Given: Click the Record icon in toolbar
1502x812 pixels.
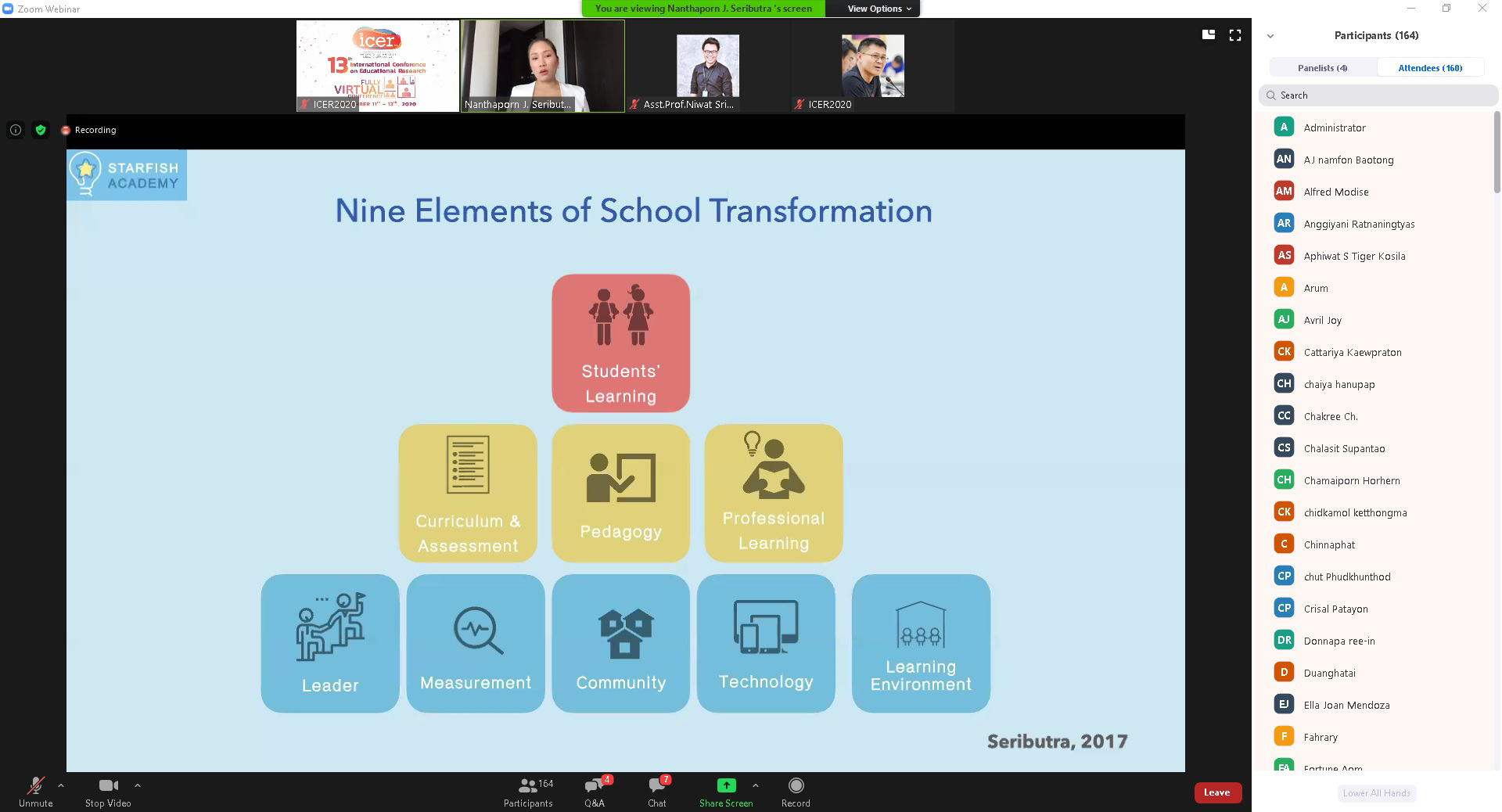Looking at the screenshot, I should pyautogui.click(x=796, y=786).
